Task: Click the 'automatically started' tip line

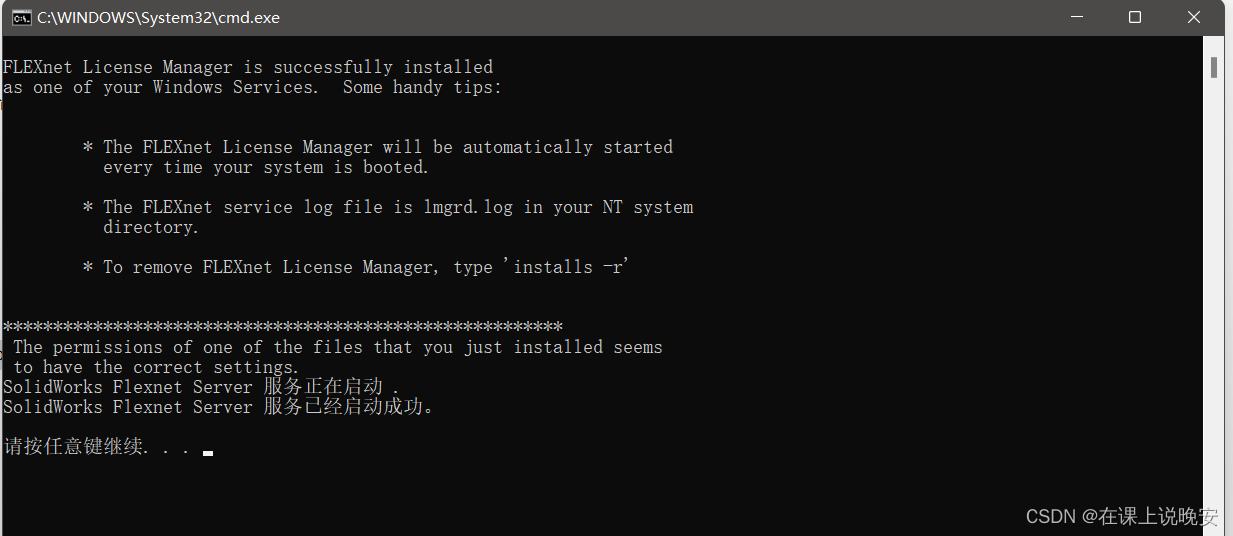Action: [x=388, y=147]
